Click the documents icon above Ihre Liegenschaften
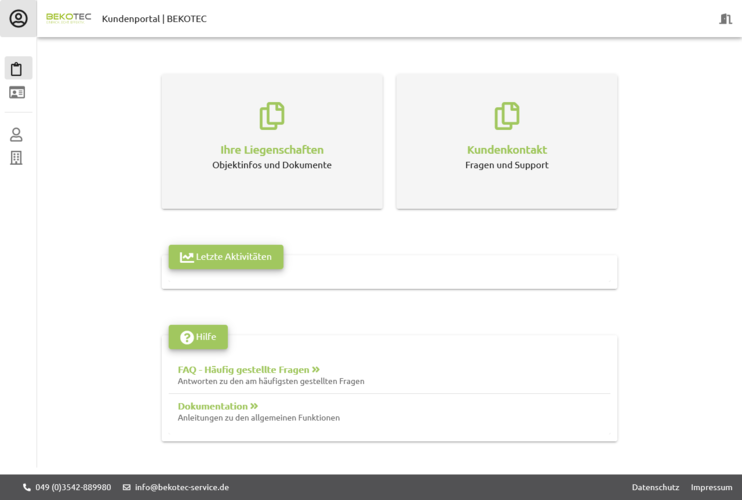 pyautogui.click(x=272, y=116)
